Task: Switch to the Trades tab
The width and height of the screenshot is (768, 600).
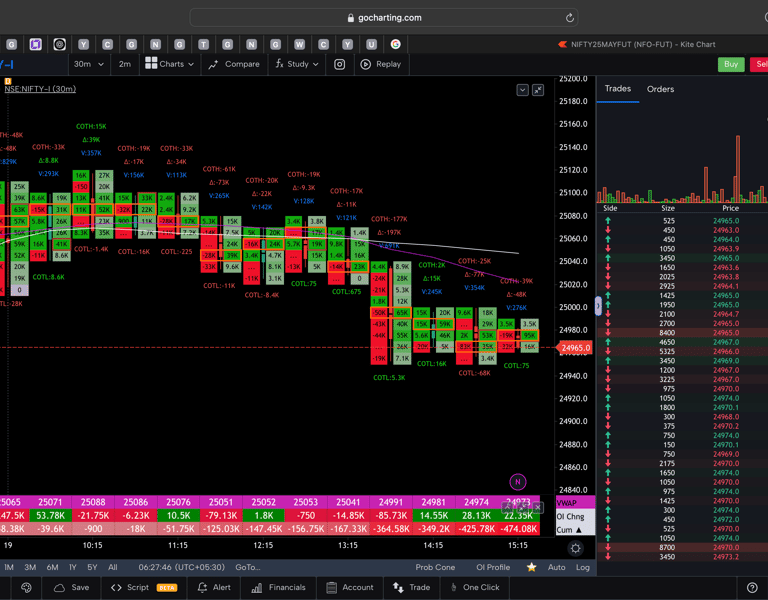Action: point(618,89)
